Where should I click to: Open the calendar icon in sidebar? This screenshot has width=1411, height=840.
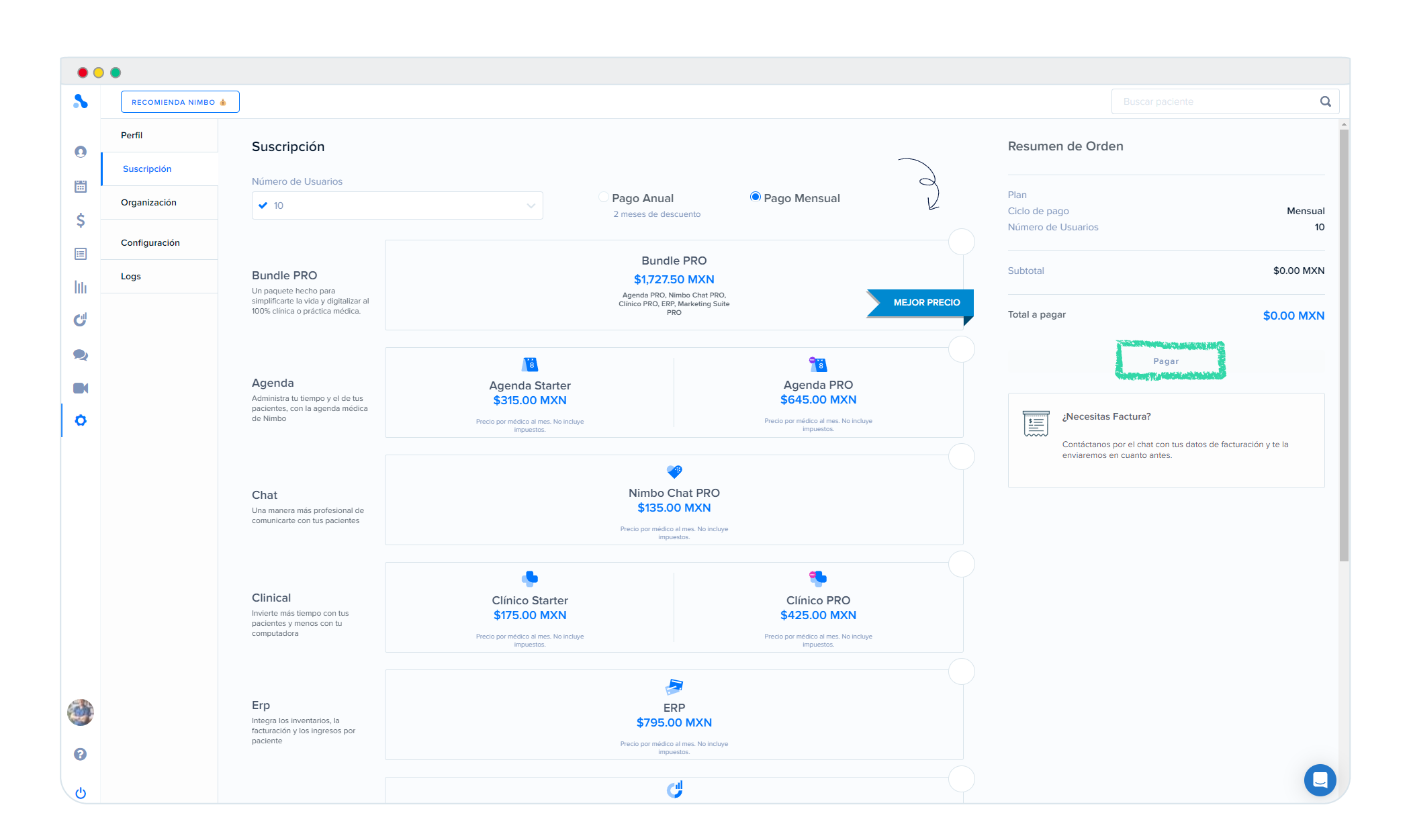(81, 186)
